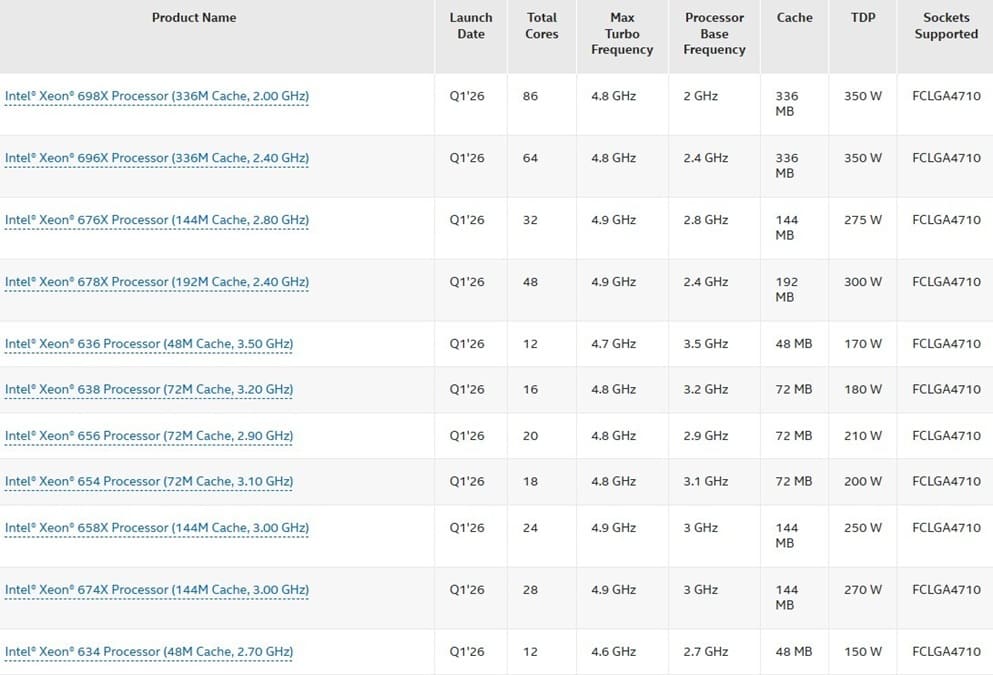The width and height of the screenshot is (993, 675).
Task: Sort by the TDP column header
Action: [862, 18]
